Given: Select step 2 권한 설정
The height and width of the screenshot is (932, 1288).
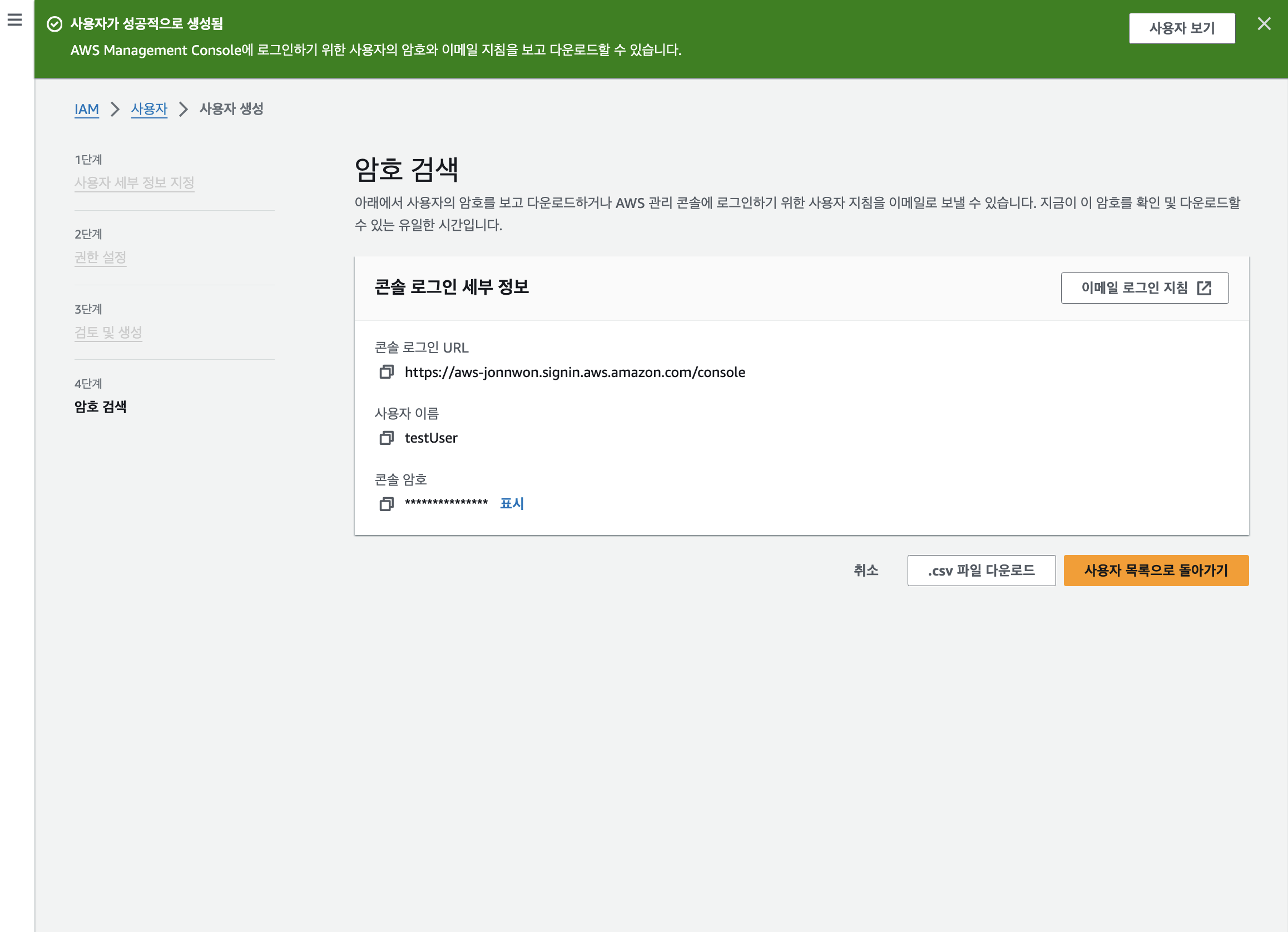Looking at the screenshot, I should click(x=100, y=257).
